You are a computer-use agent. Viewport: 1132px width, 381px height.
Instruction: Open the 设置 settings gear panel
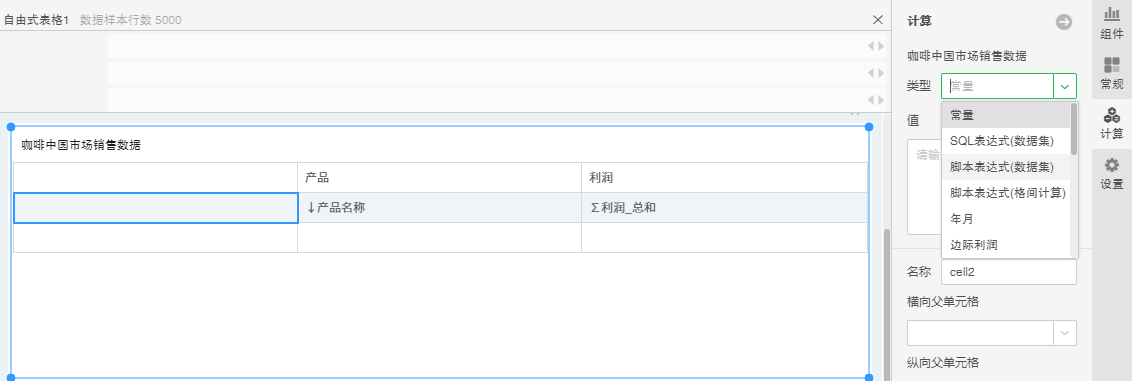click(1111, 172)
